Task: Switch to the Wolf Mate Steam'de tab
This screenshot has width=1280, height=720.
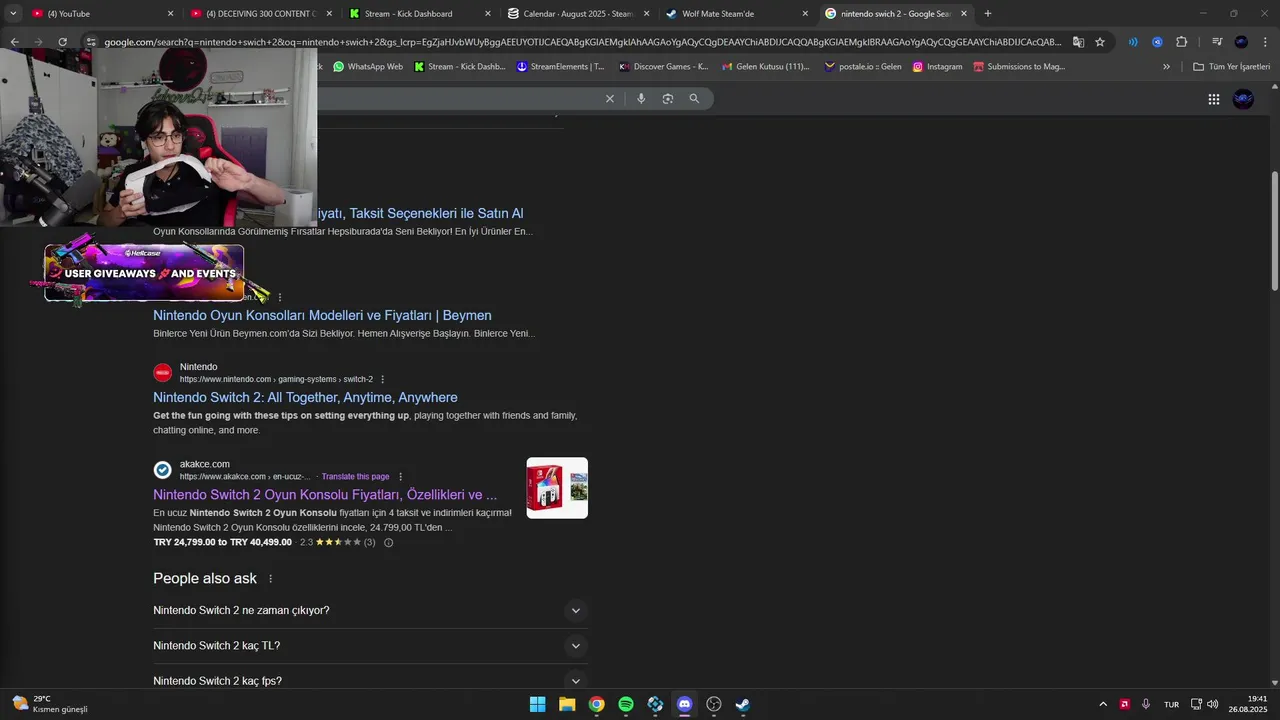Action: click(736, 14)
